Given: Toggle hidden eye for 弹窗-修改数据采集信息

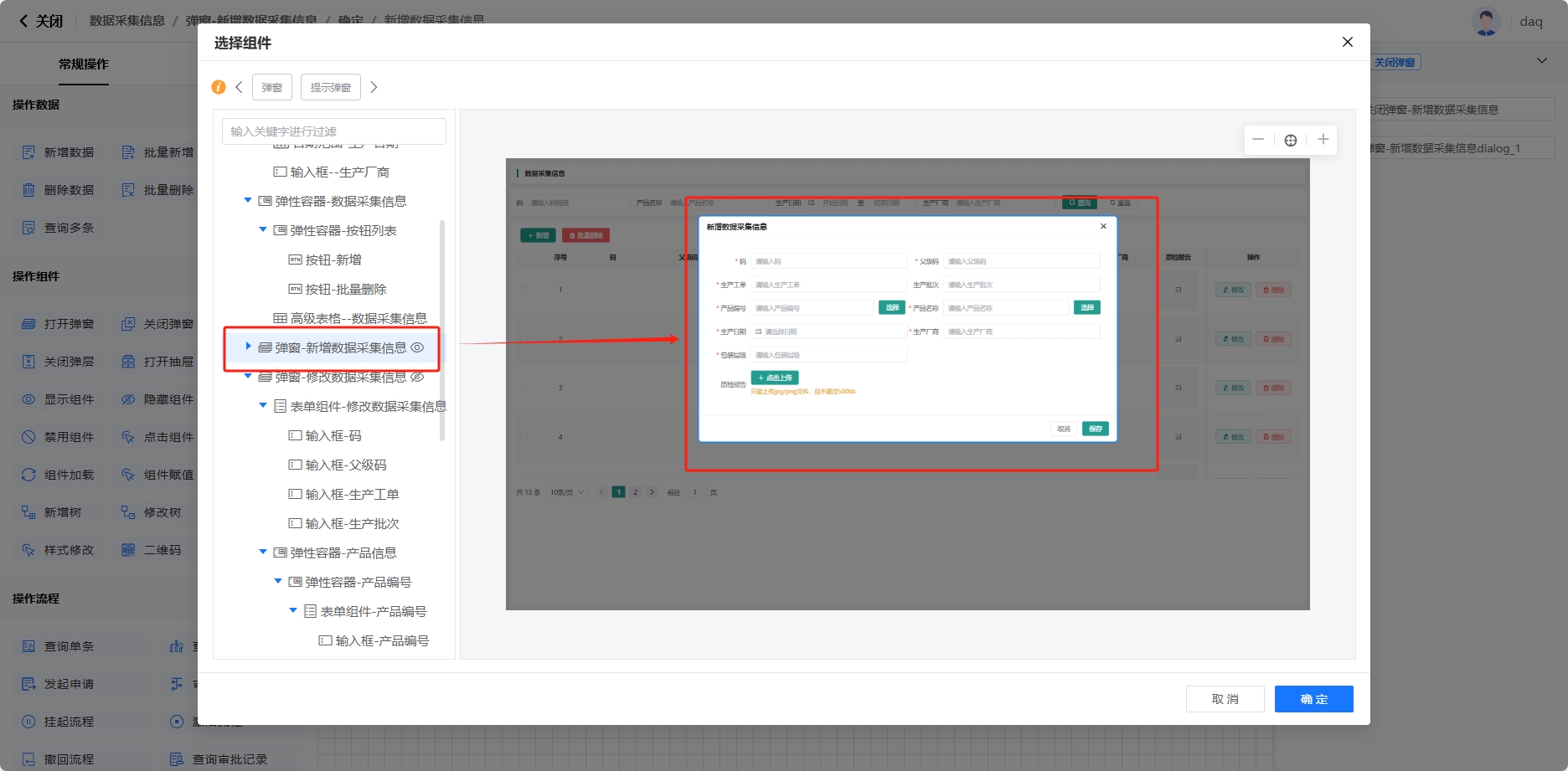Looking at the screenshot, I should tap(417, 377).
